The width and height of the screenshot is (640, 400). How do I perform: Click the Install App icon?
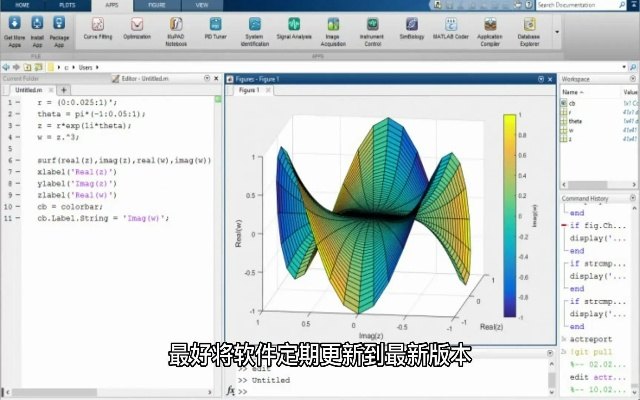(36, 28)
